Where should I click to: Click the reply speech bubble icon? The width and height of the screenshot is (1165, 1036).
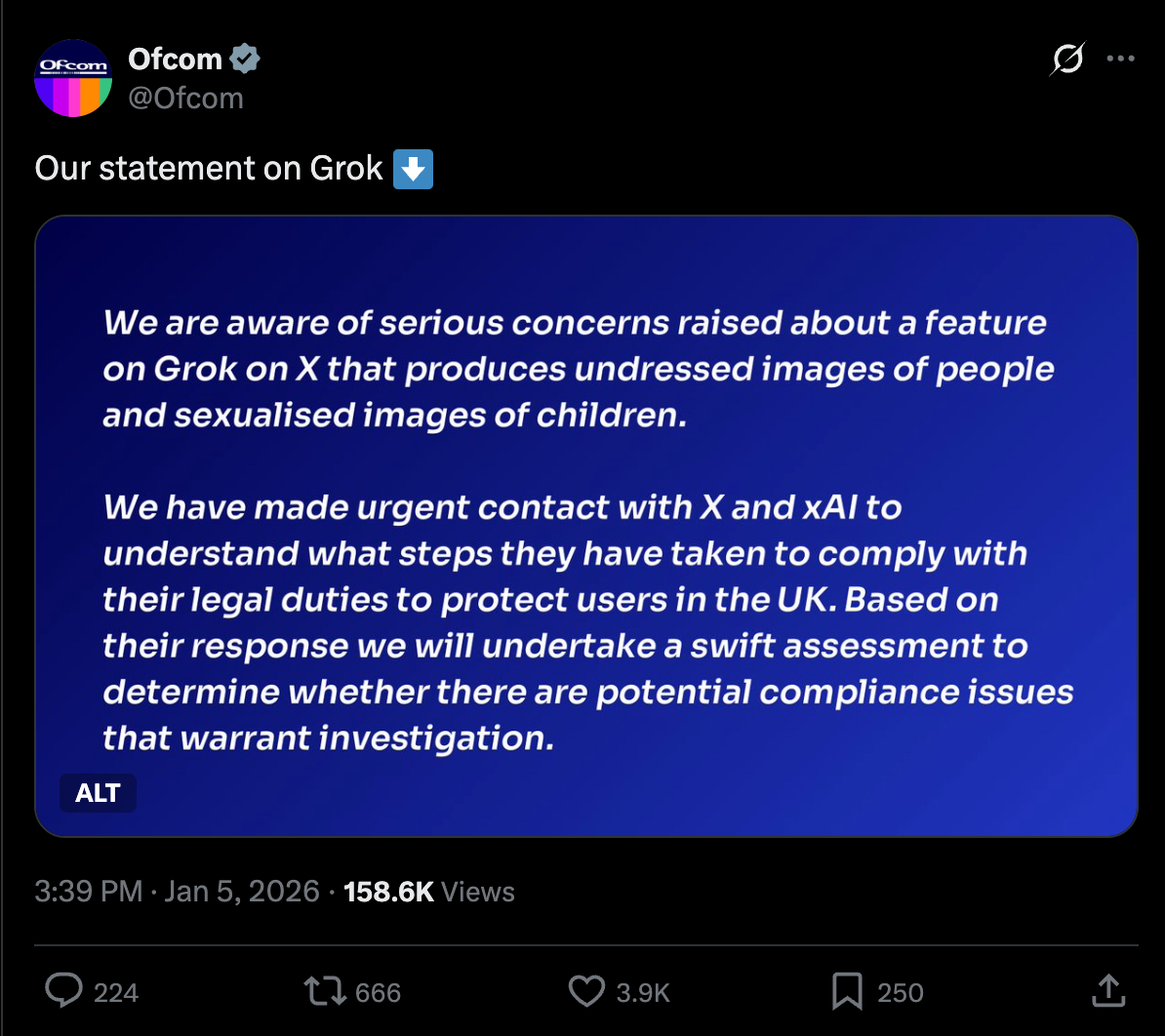pyautogui.click(x=64, y=992)
